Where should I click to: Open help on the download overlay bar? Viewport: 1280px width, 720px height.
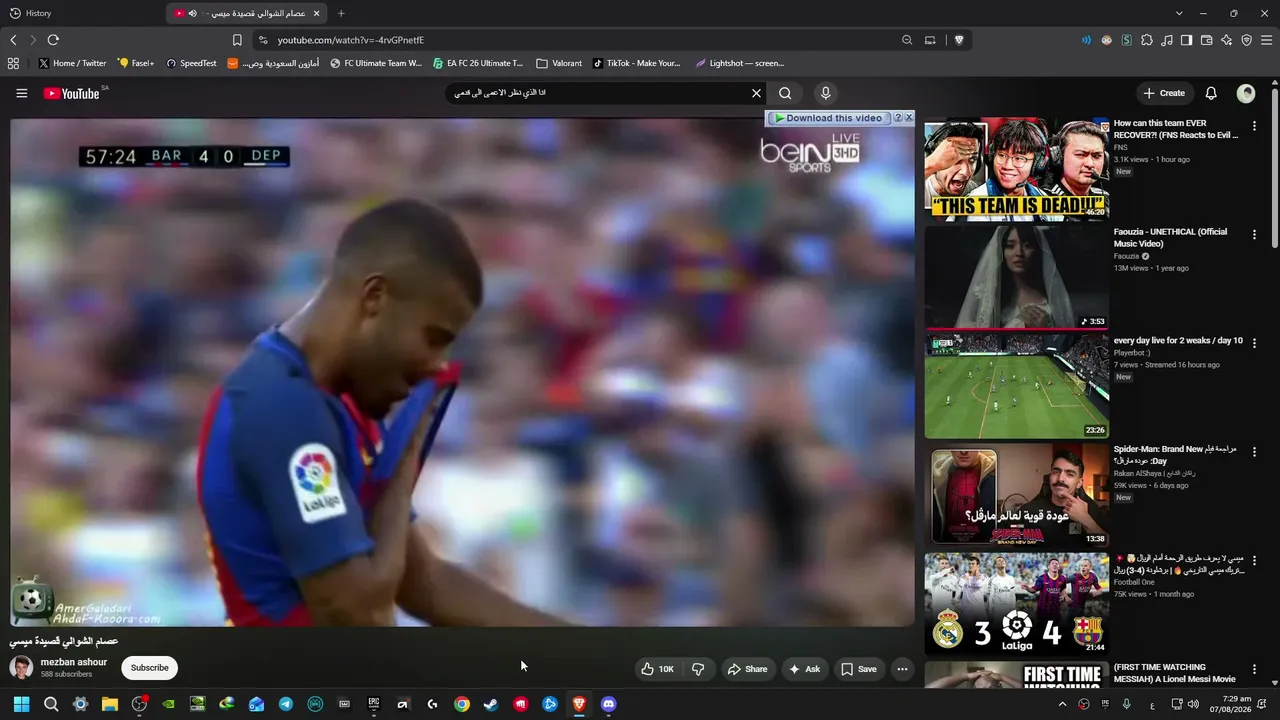897,118
